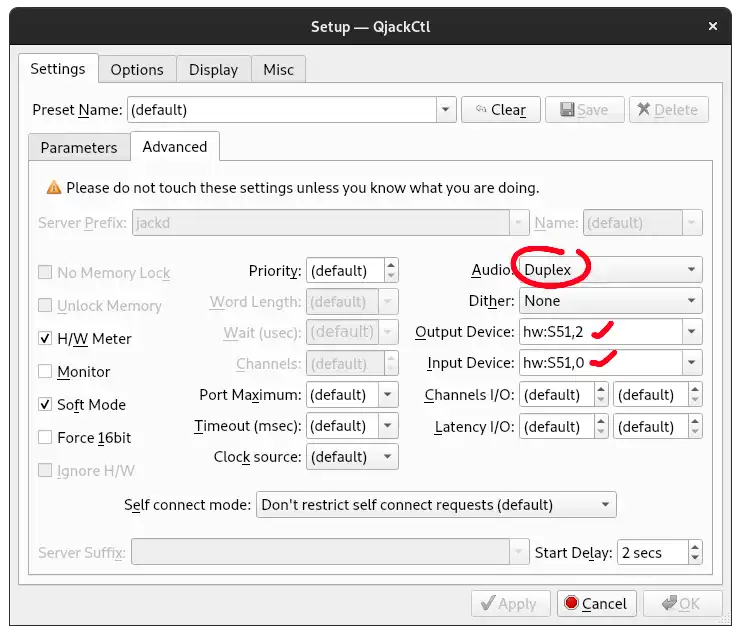Close the Setup QjackCtl window

(713, 26)
